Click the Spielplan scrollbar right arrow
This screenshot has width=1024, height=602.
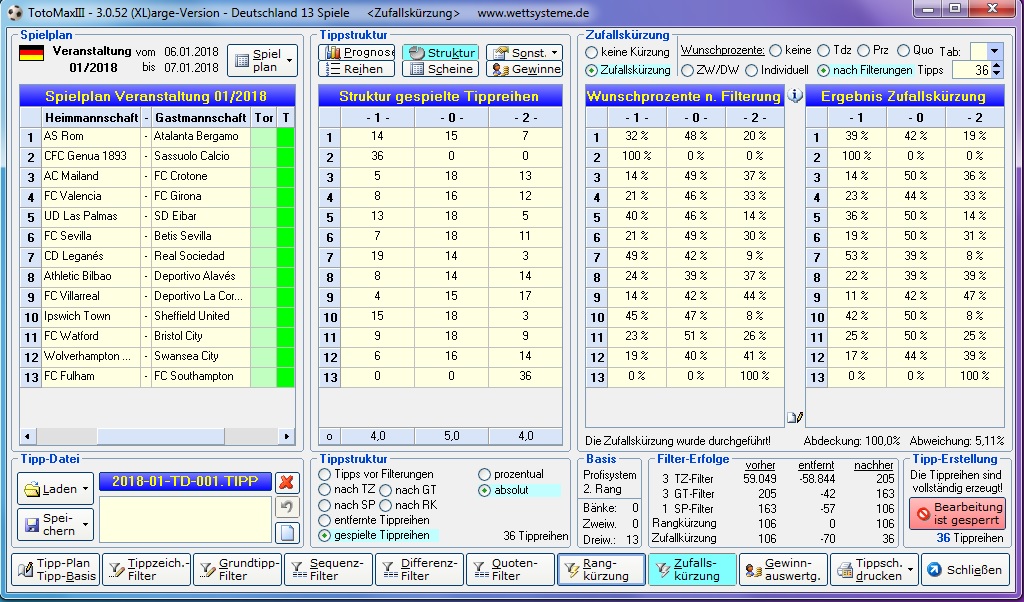287,436
